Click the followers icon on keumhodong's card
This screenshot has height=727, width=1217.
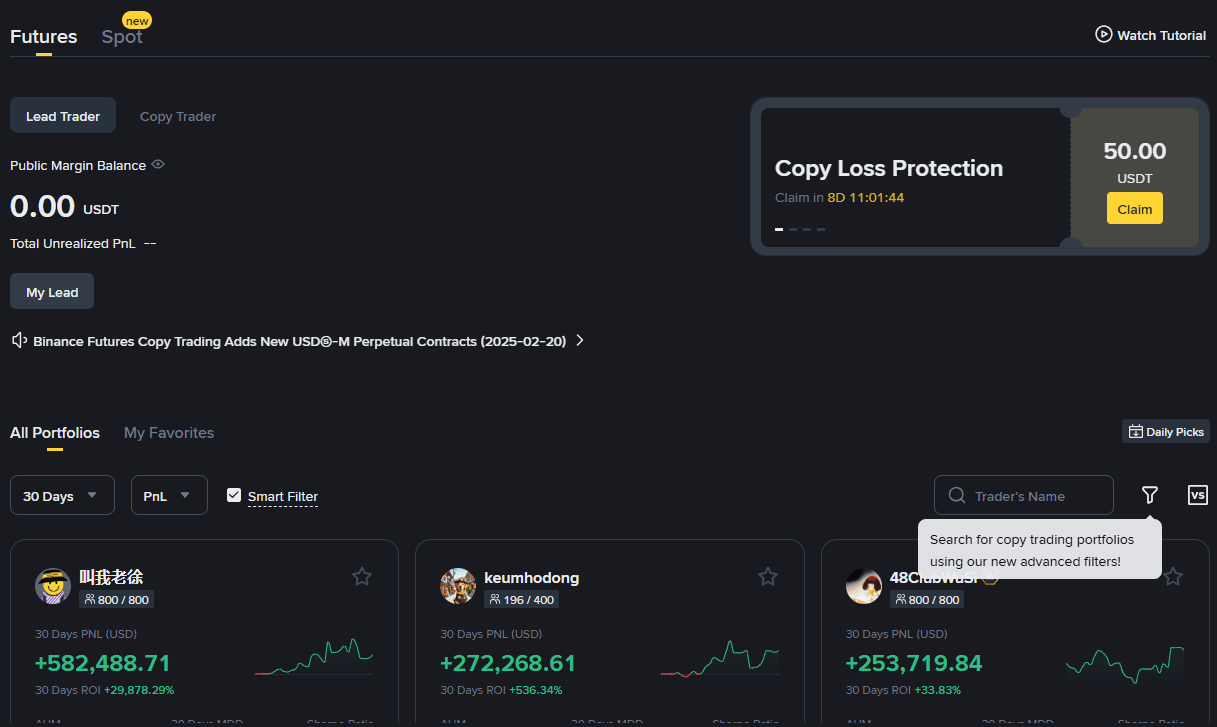point(498,599)
